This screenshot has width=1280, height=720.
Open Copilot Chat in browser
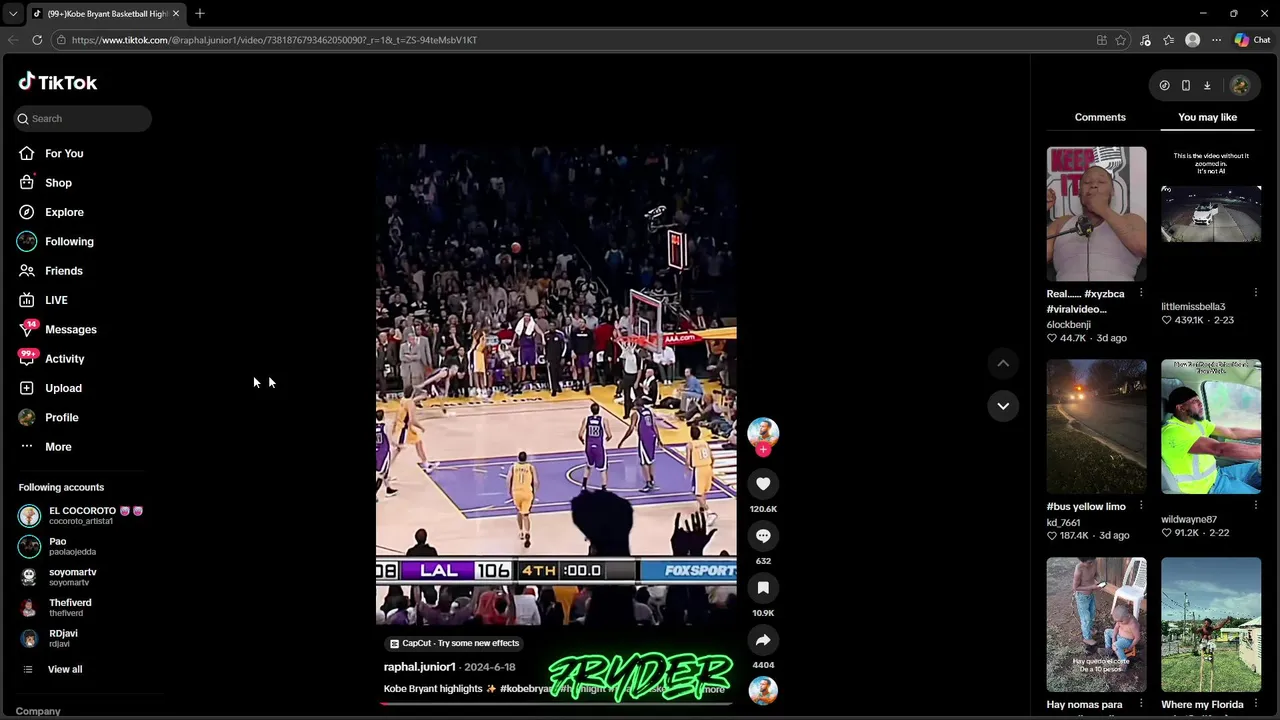click(1252, 40)
